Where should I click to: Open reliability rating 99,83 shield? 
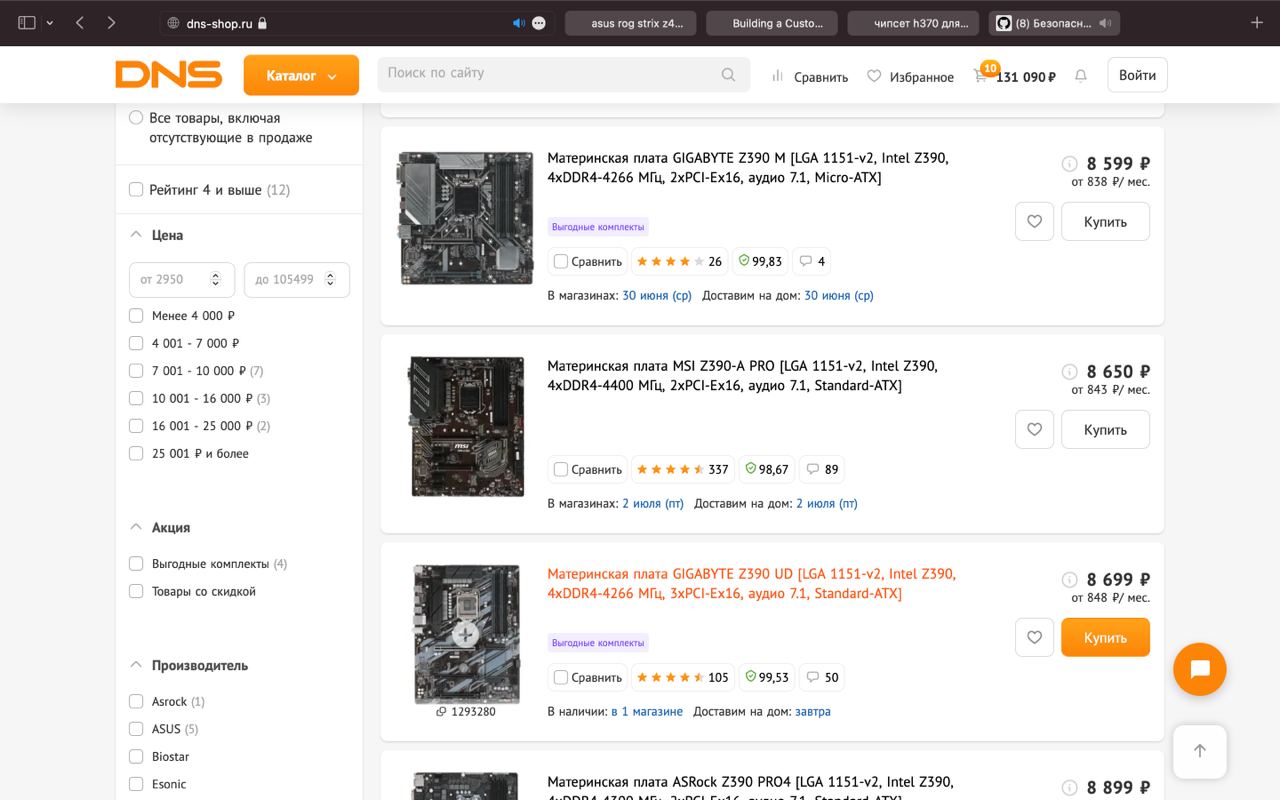coord(760,261)
